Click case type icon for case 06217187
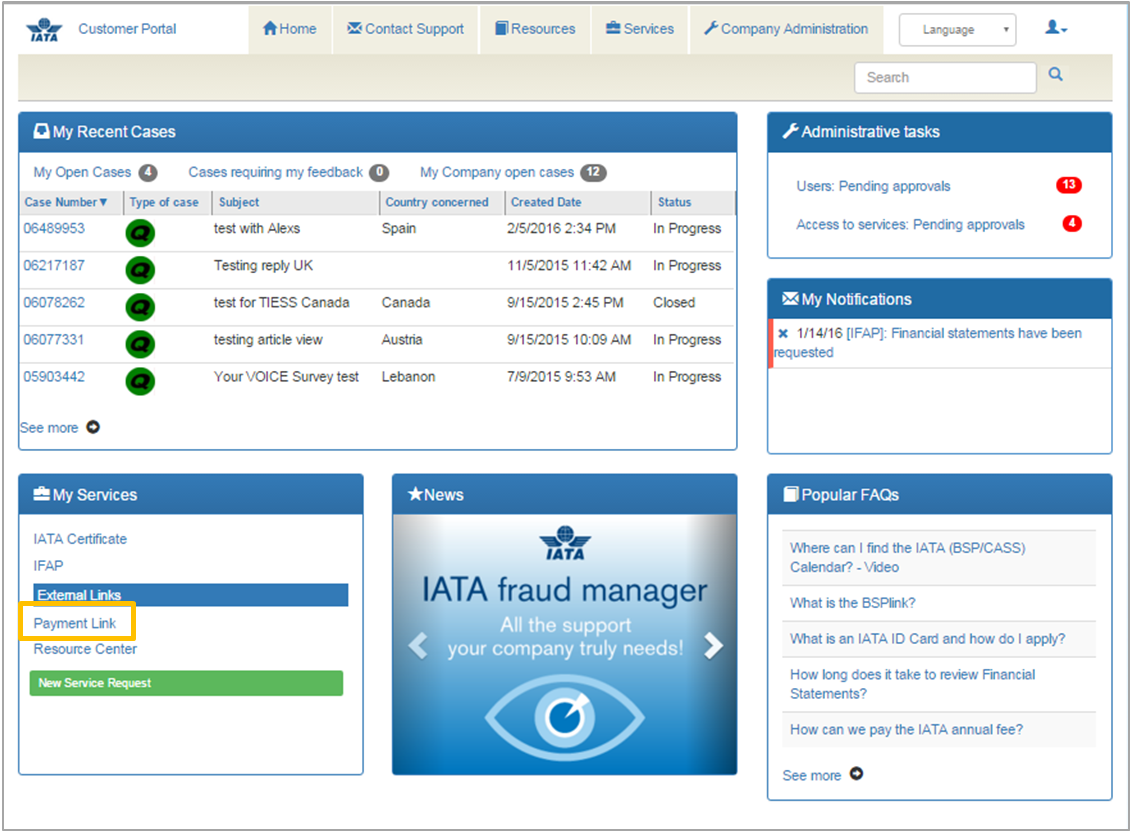Screen dimensions: 1132x833 [140, 270]
